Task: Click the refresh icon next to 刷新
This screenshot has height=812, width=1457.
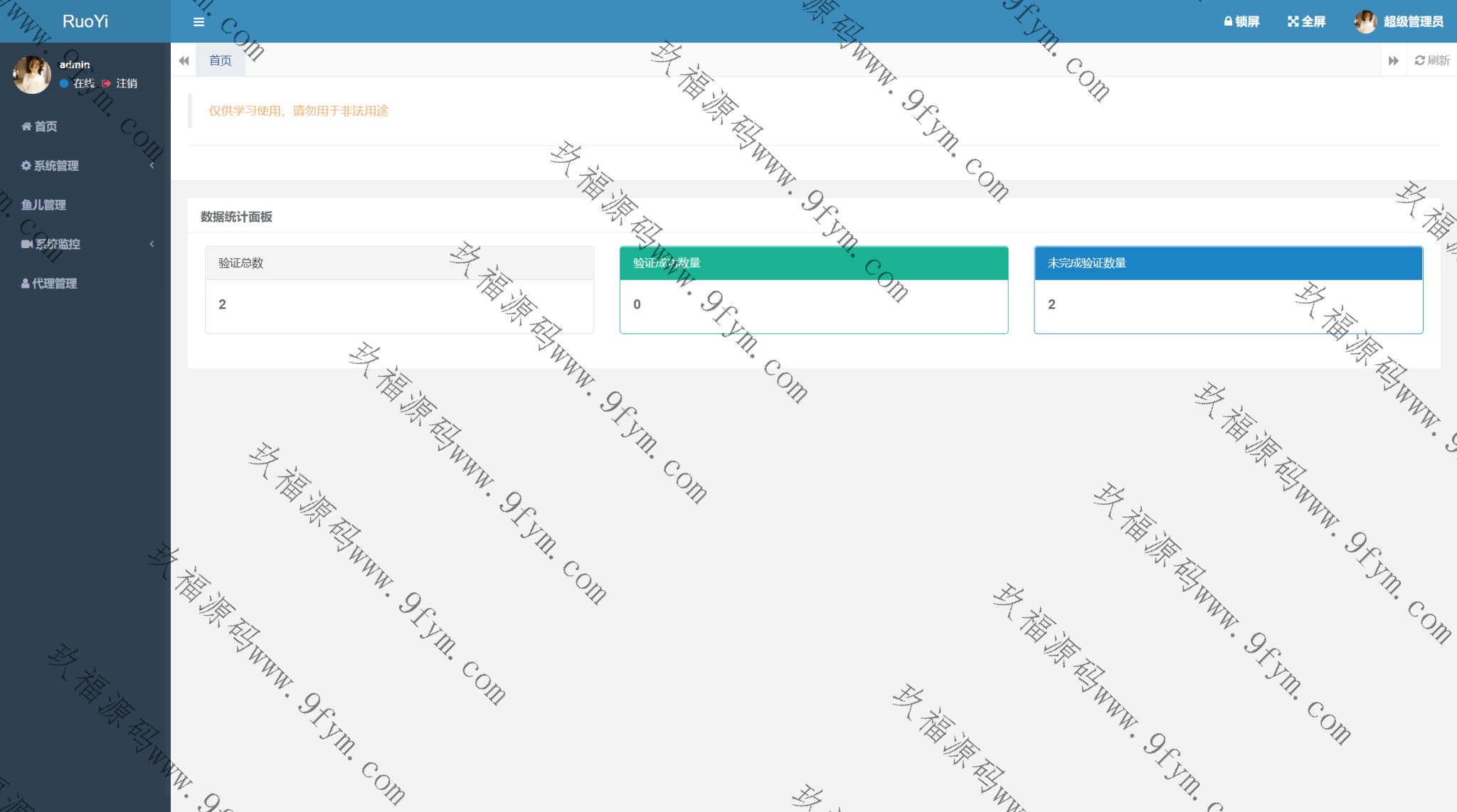Action: click(x=1419, y=60)
